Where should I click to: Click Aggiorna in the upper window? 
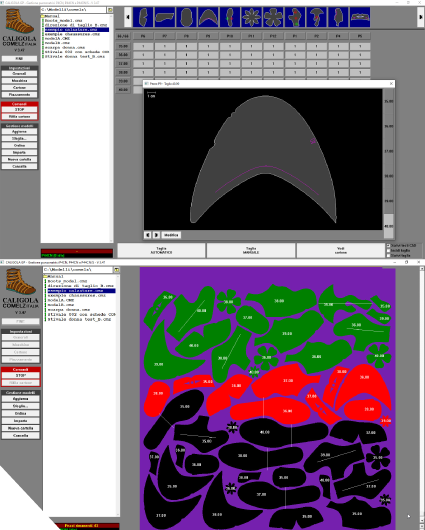click(19, 131)
